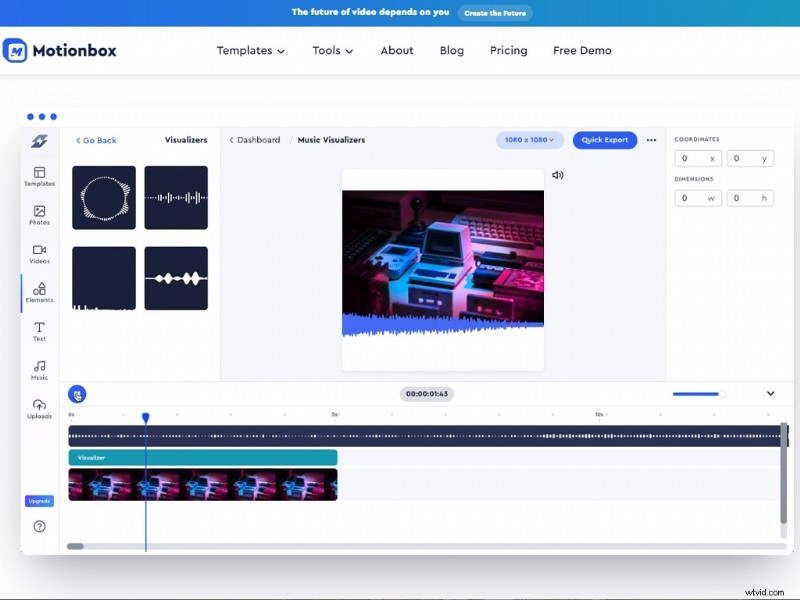Mute the preview audio with the speaker icon

[558, 174]
